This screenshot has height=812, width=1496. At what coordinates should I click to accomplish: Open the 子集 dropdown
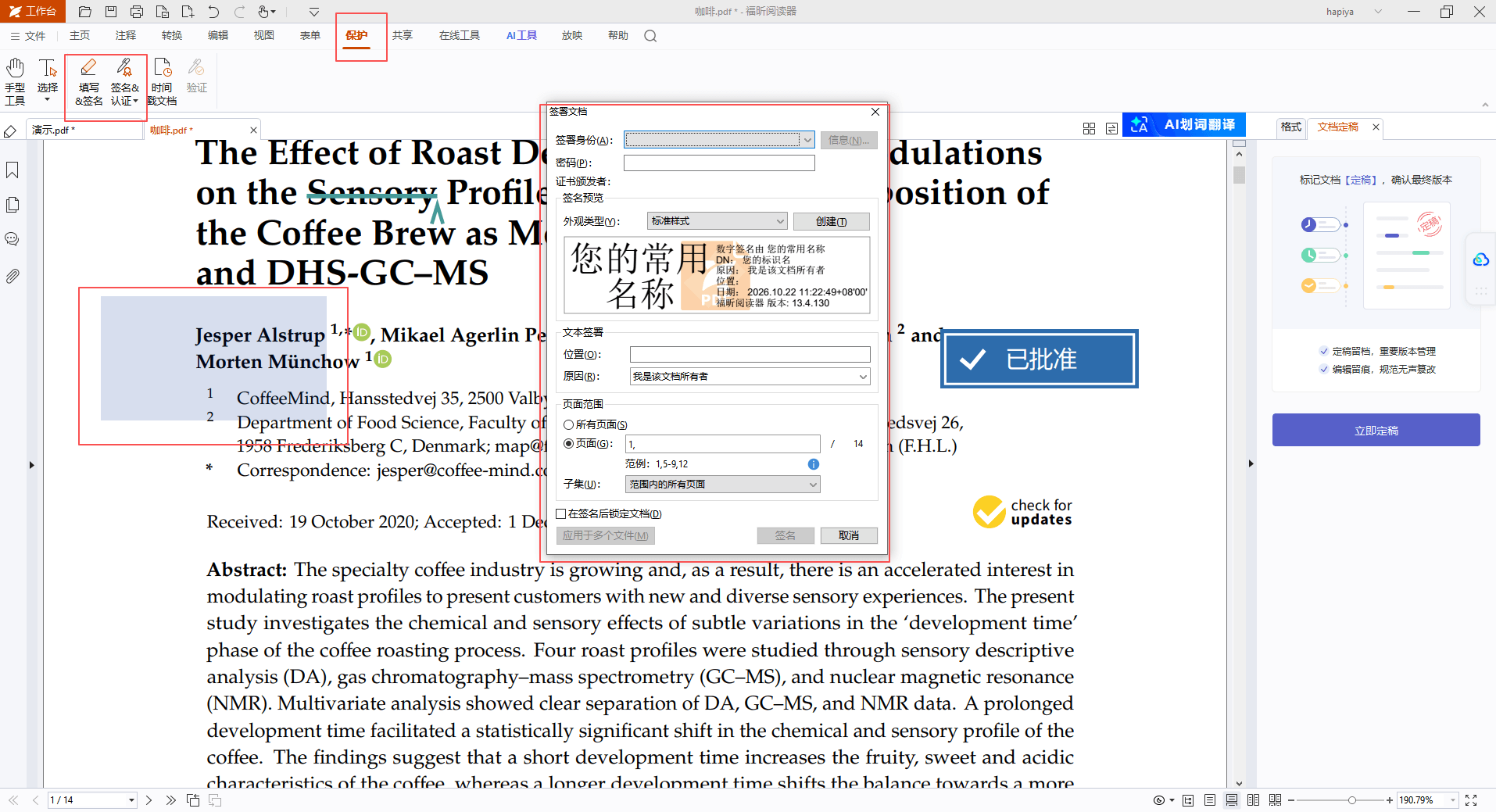(x=723, y=485)
